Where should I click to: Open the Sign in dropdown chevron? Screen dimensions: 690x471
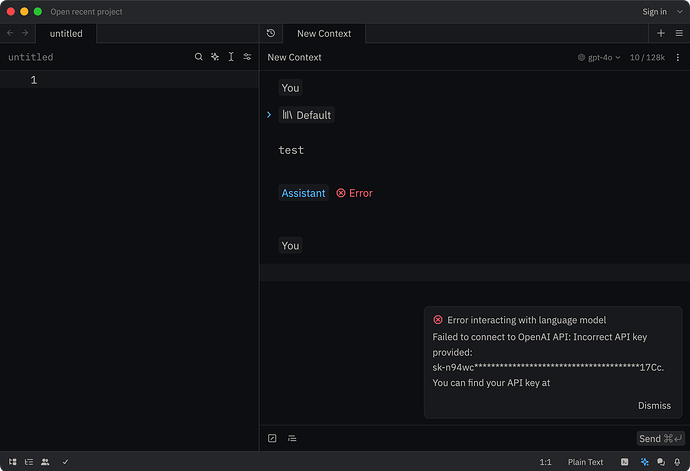click(679, 12)
